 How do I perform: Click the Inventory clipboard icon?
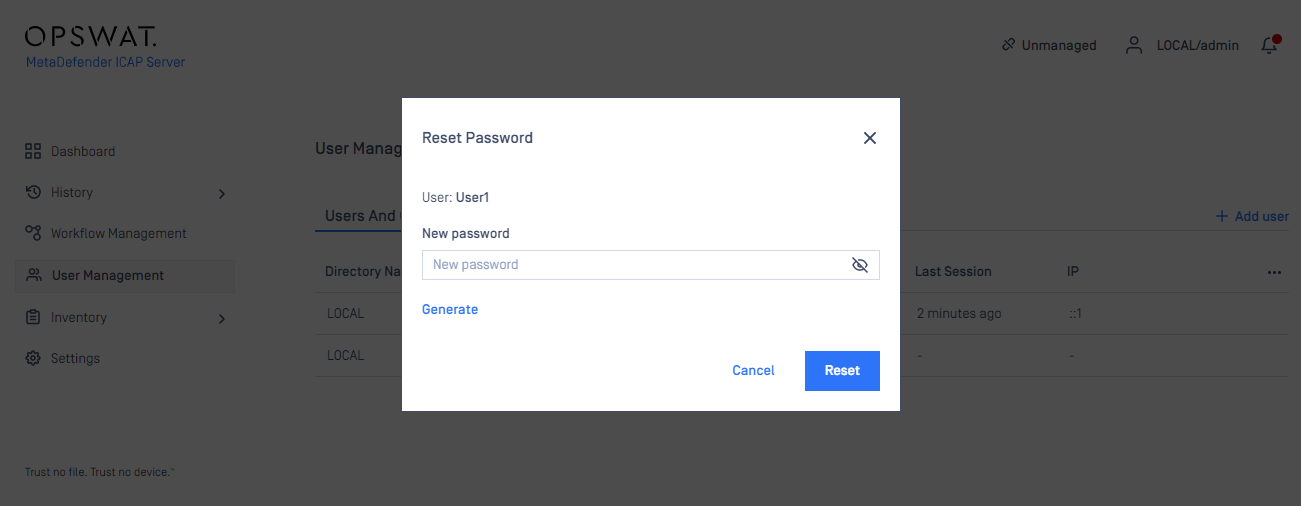[x=32, y=317]
